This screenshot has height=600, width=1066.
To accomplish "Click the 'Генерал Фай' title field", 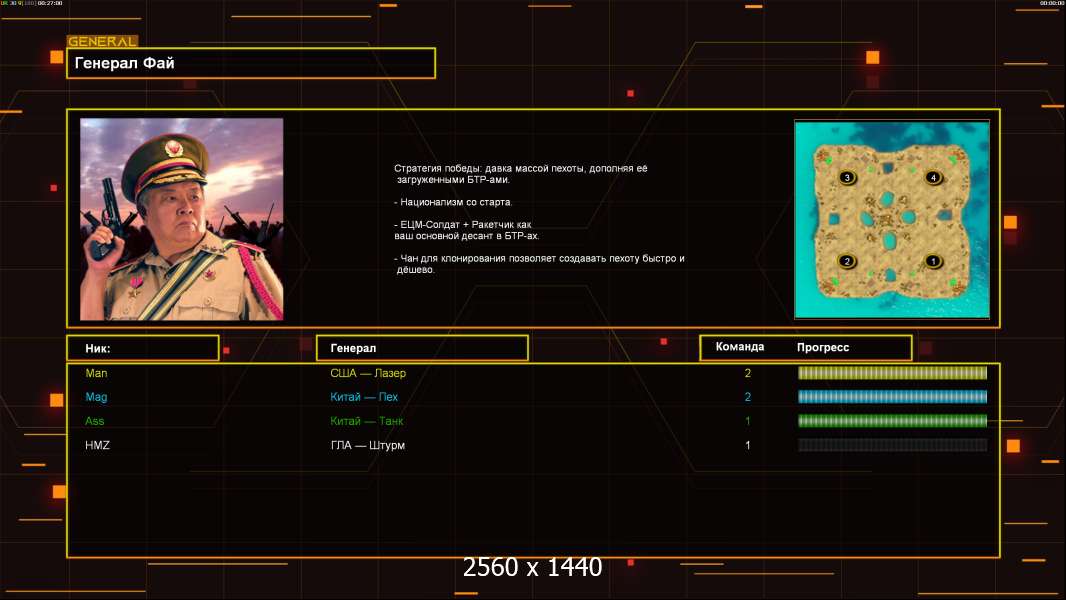I will [x=251, y=63].
